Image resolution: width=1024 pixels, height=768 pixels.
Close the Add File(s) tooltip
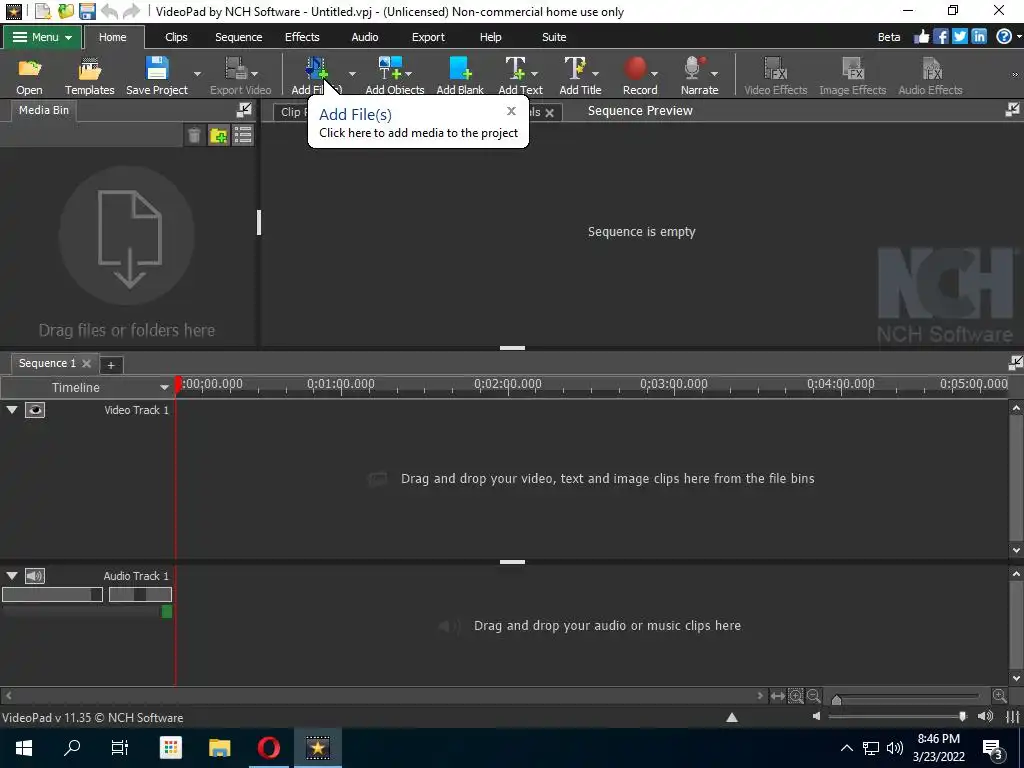(511, 111)
